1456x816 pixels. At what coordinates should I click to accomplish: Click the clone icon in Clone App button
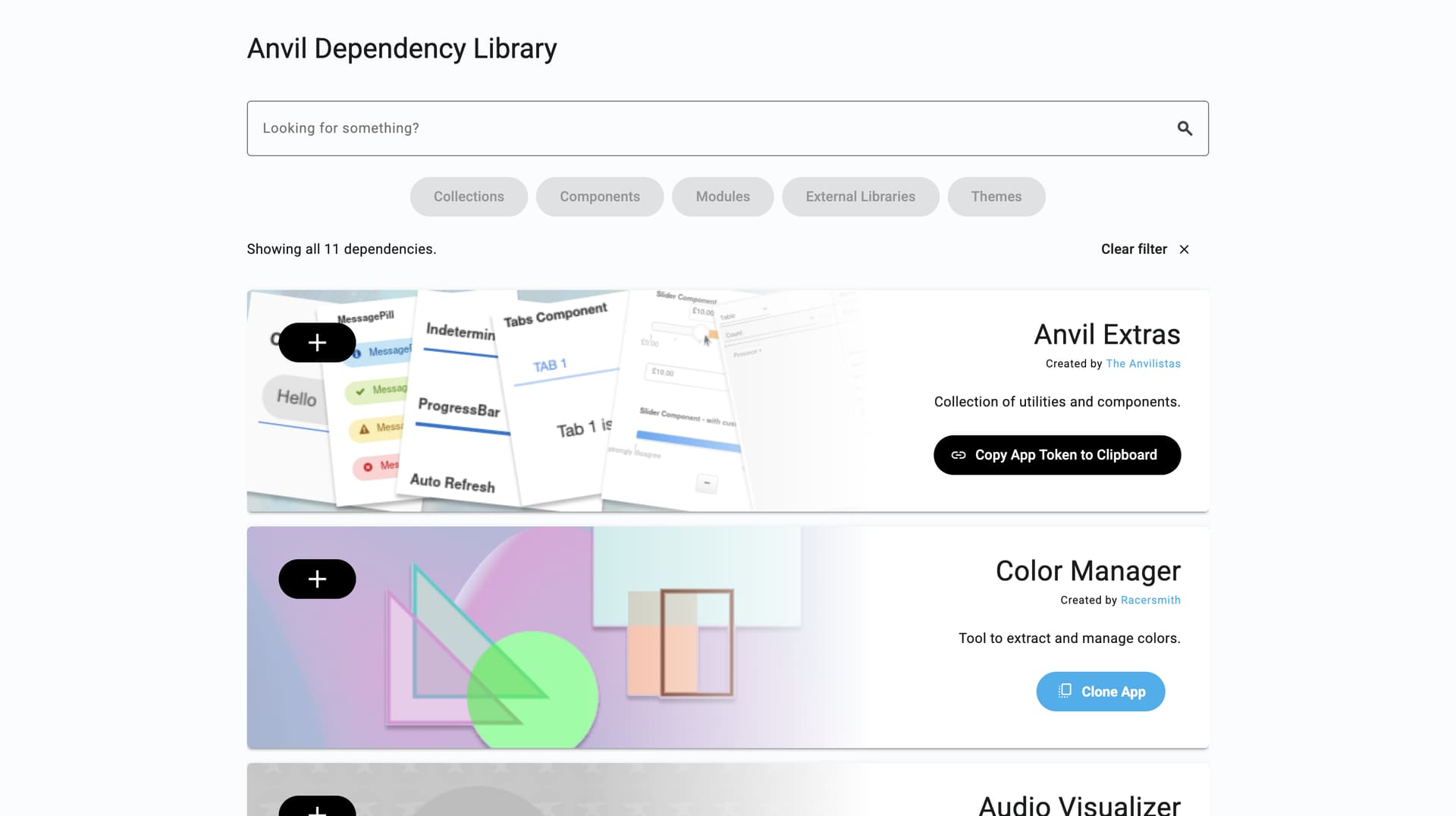click(x=1065, y=691)
